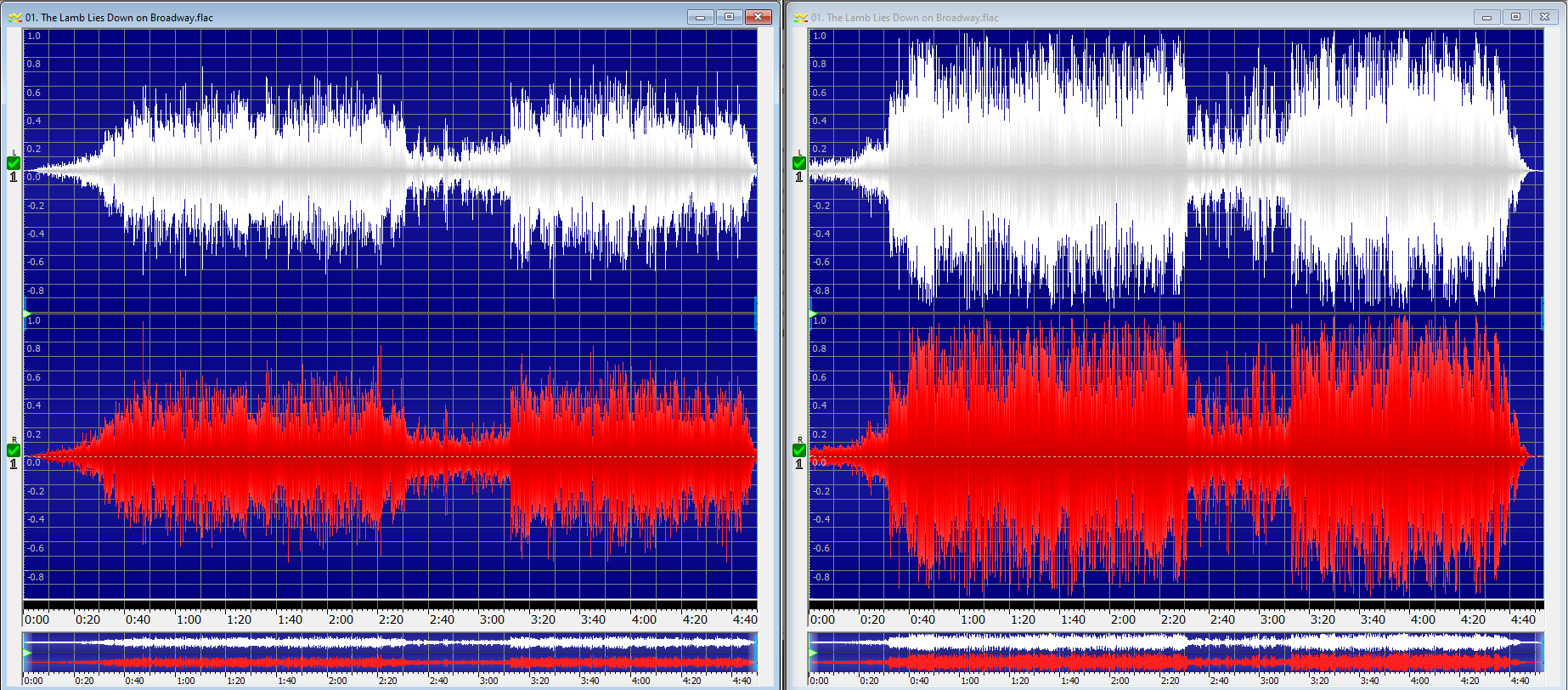Click 2:40 on the left window's overview ruler
The height and width of the screenshot is (690, 1568).
tap(438, 681)
